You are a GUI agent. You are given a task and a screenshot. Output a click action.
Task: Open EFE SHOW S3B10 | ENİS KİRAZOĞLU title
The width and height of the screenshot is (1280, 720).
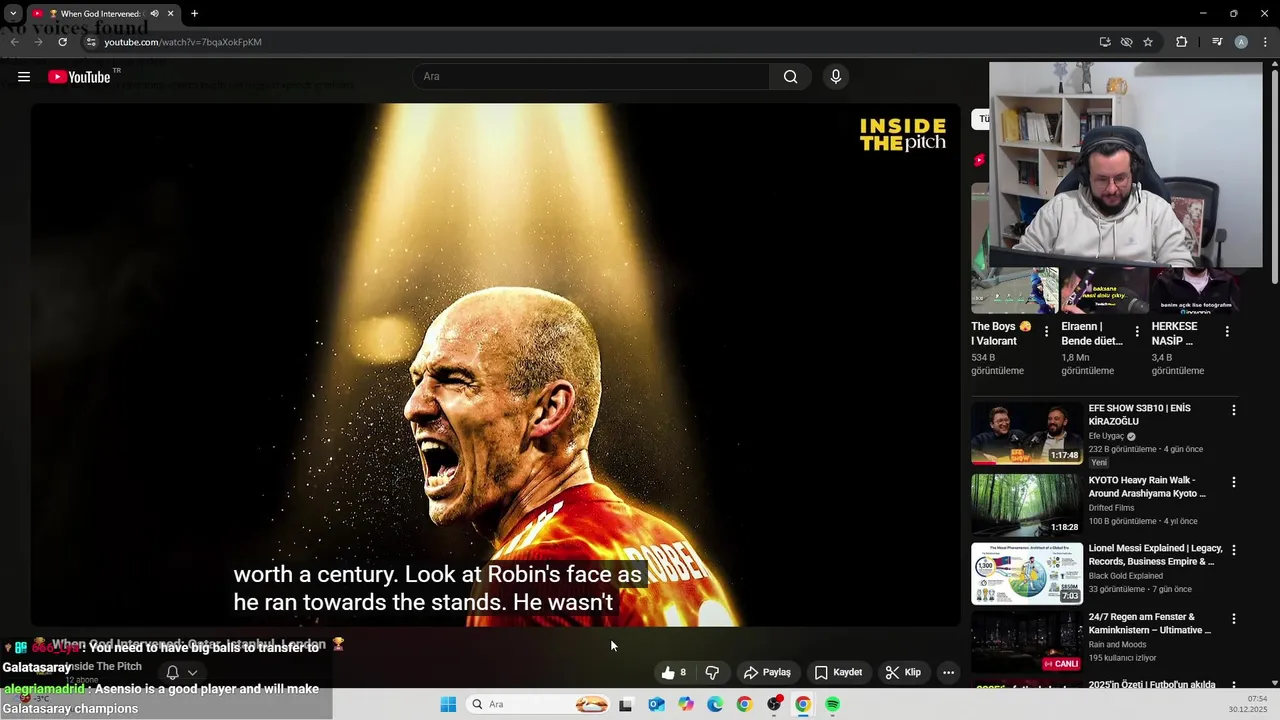point(1140,415)
